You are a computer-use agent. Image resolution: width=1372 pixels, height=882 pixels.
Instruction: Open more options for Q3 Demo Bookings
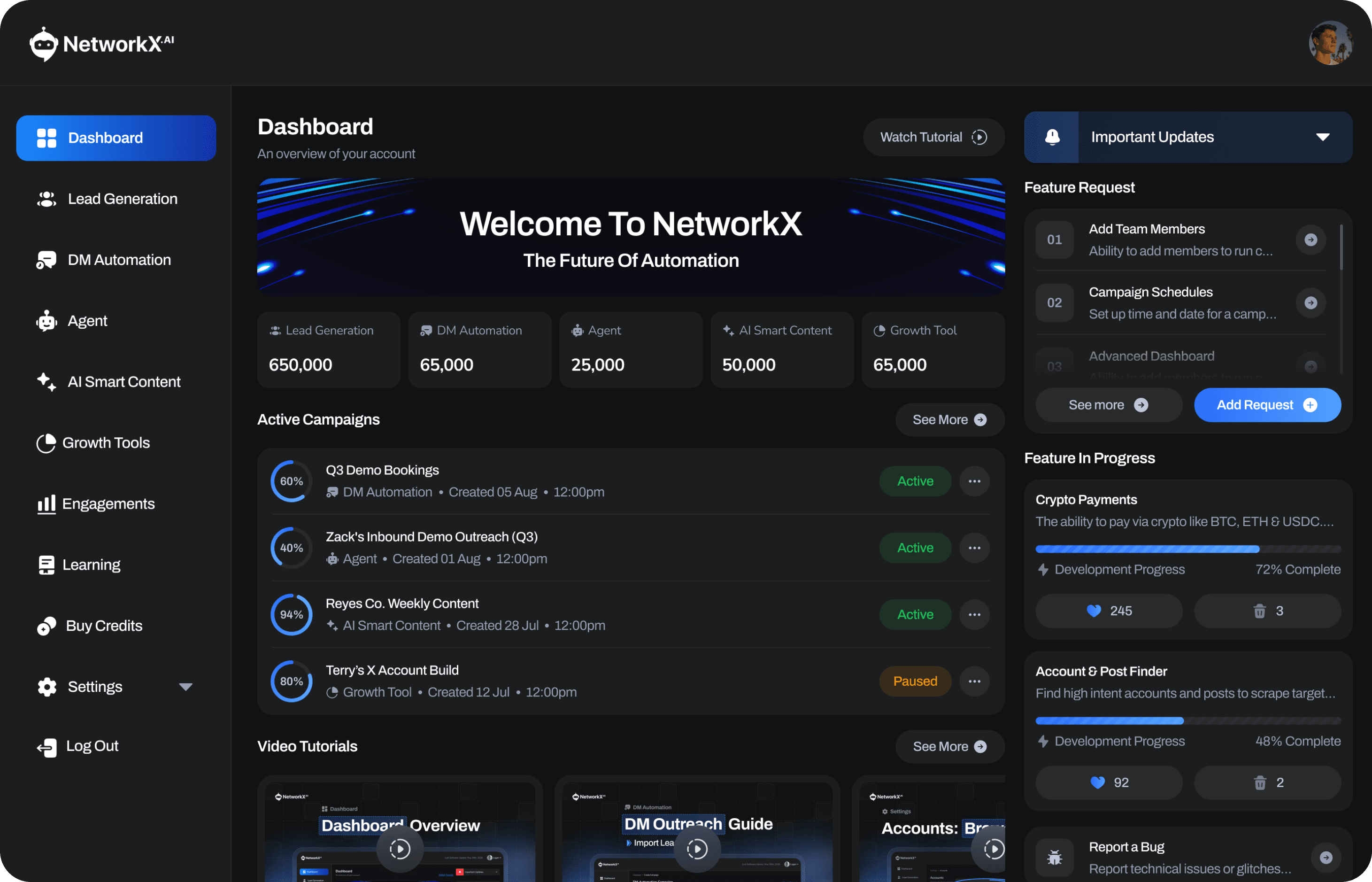tap(974, 481)
